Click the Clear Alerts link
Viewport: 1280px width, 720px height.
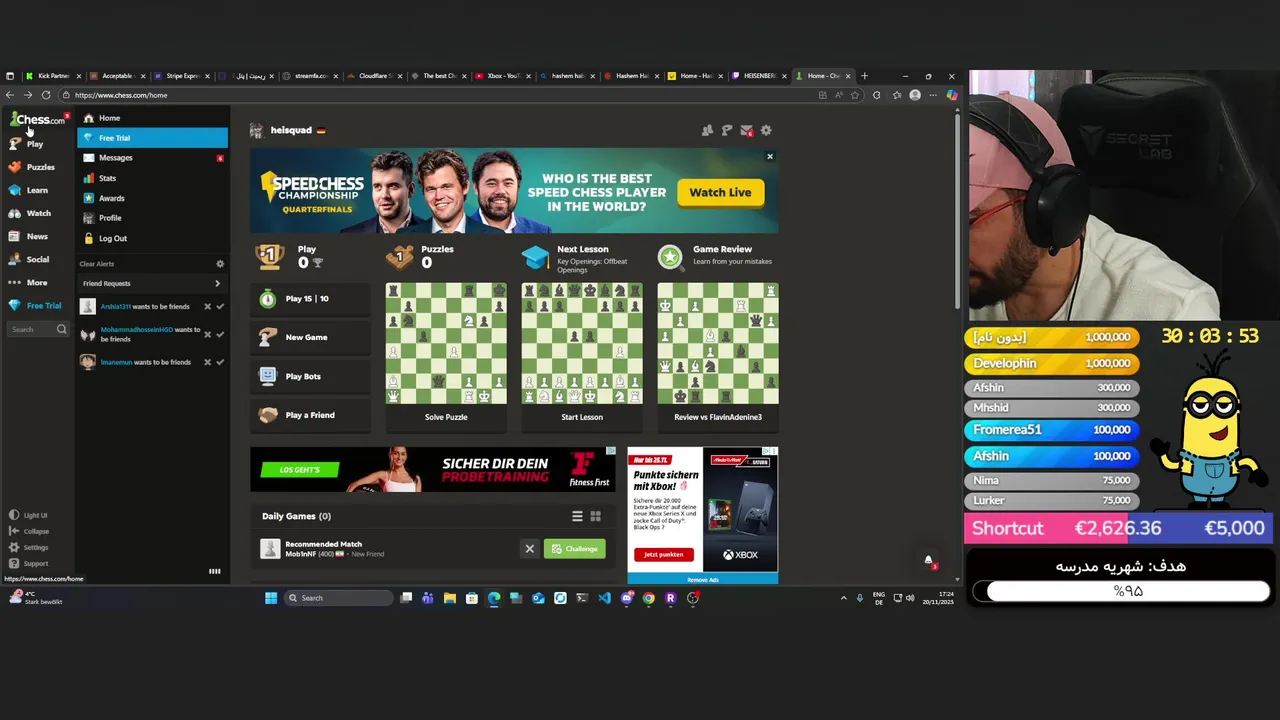(x=97, y=264)
